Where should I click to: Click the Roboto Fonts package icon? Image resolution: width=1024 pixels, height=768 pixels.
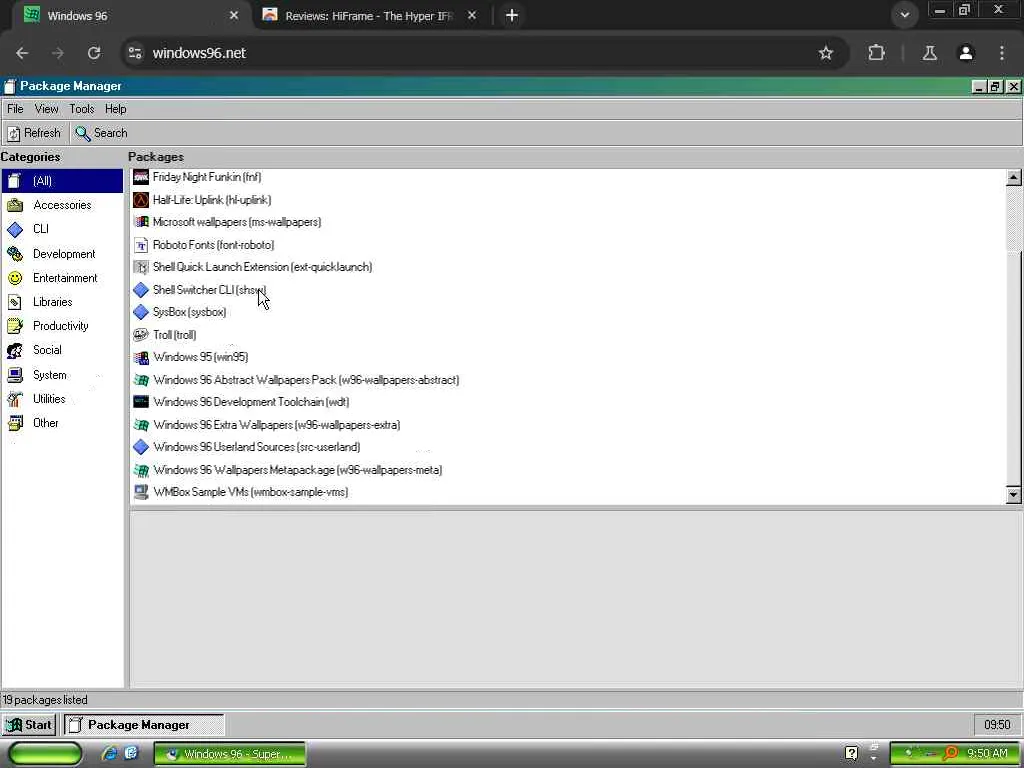(x=141, y=245)
